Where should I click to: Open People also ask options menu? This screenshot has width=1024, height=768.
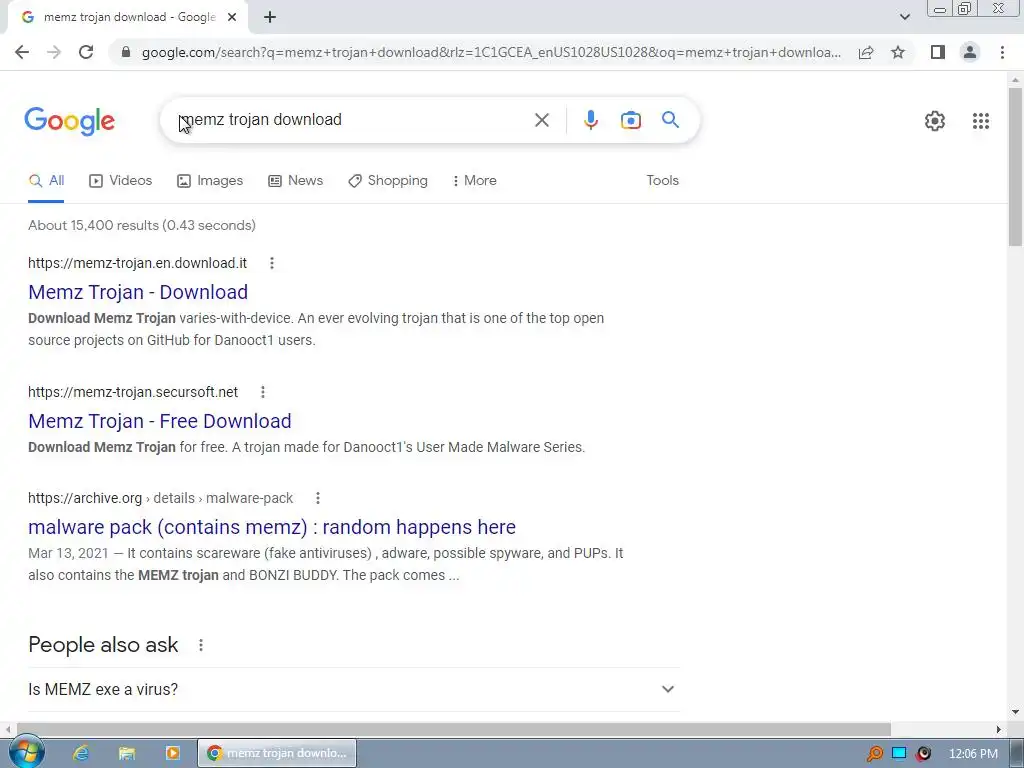tap(200, 645)
